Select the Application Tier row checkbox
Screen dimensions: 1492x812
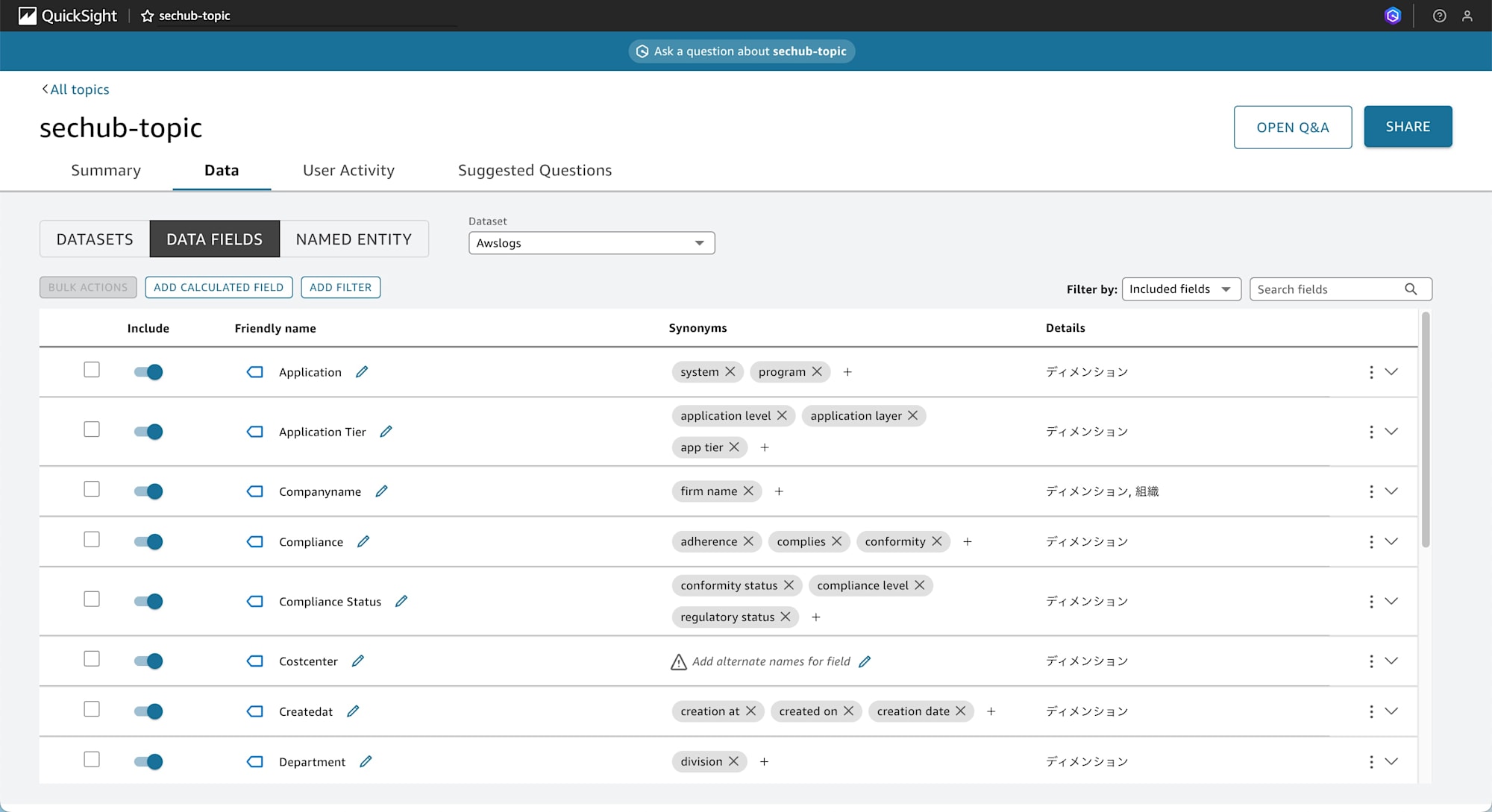(92, 429)
